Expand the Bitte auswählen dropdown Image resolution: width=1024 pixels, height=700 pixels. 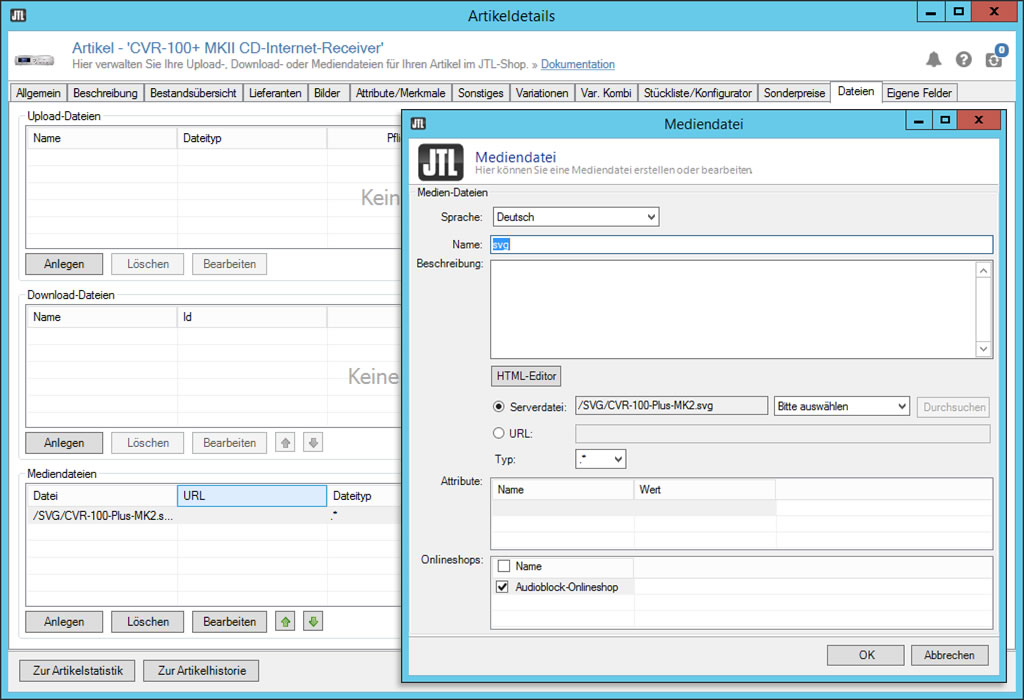click(x=841, y=406)
